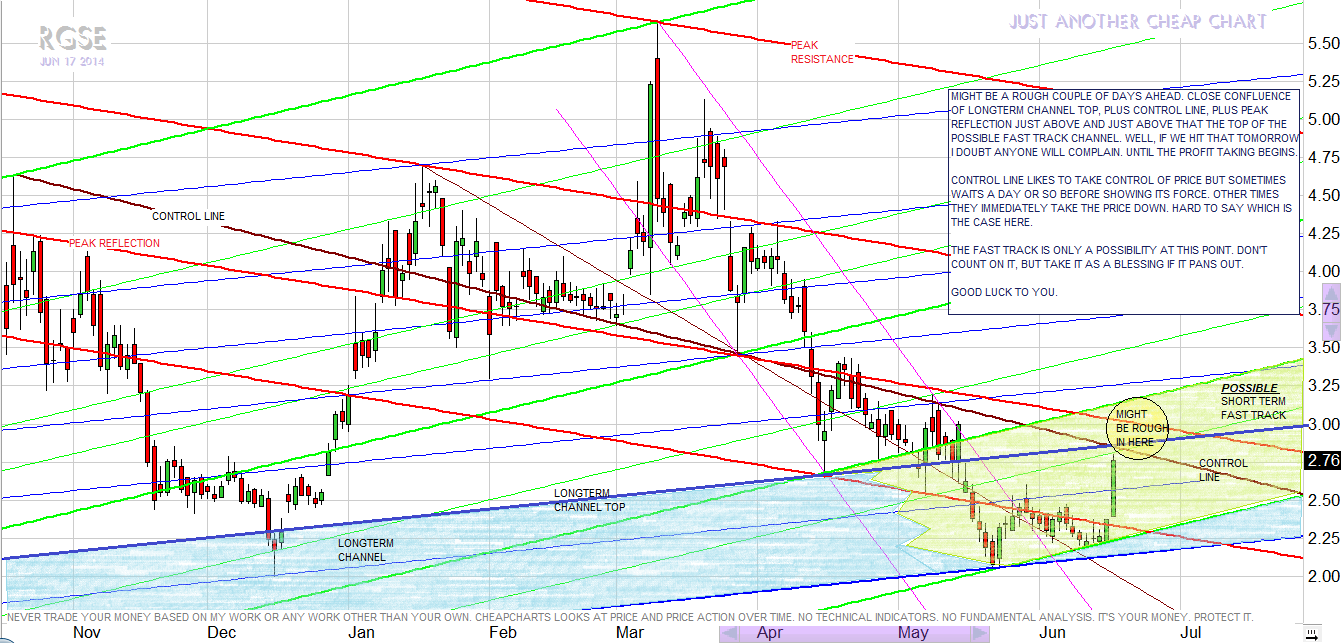Click the 'PEAK RESISTANCE' red label
The width and height of the screenshot is (1341, 643).
pos(822,52)
